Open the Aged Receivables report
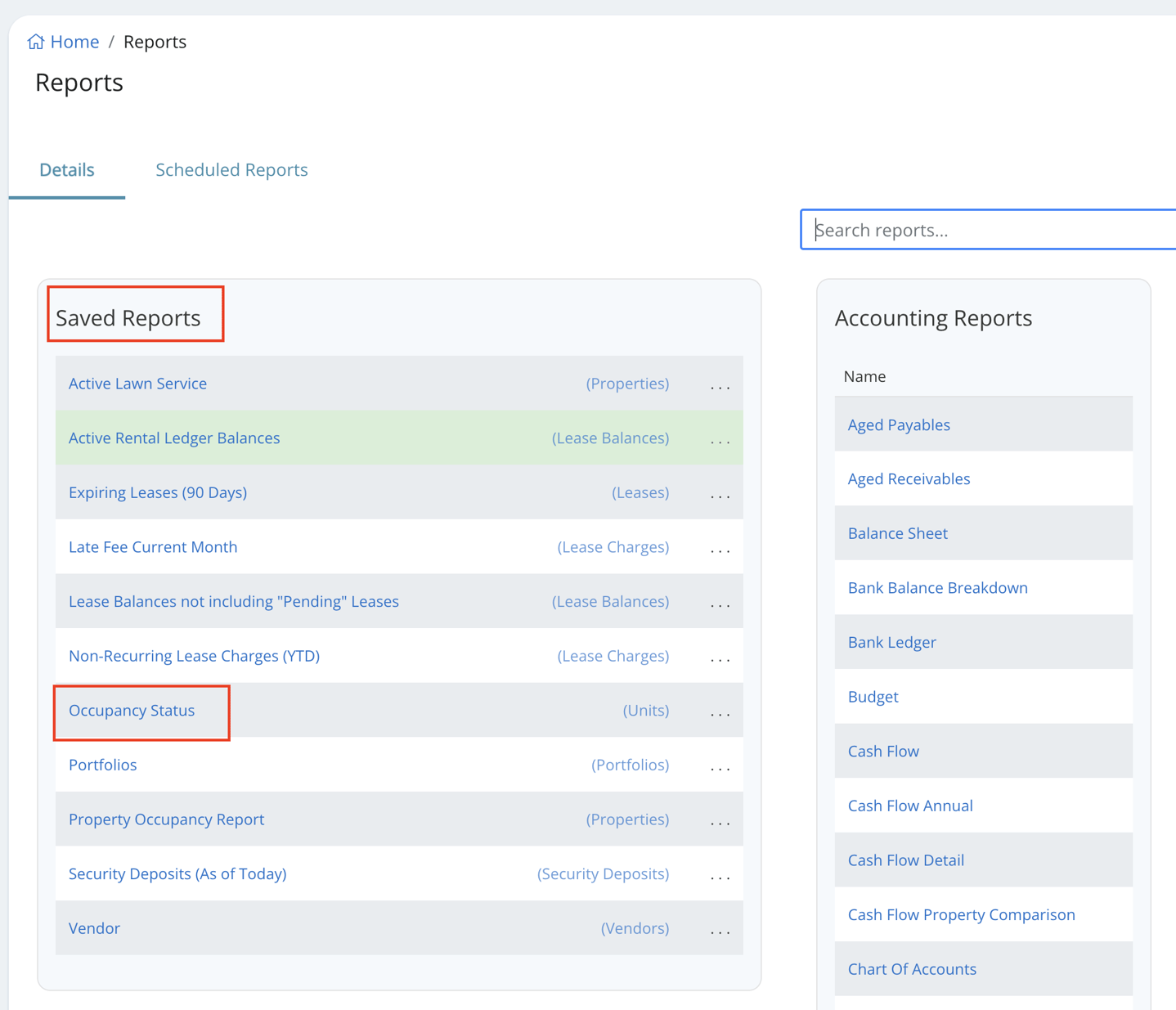 [x=909, y=479]
